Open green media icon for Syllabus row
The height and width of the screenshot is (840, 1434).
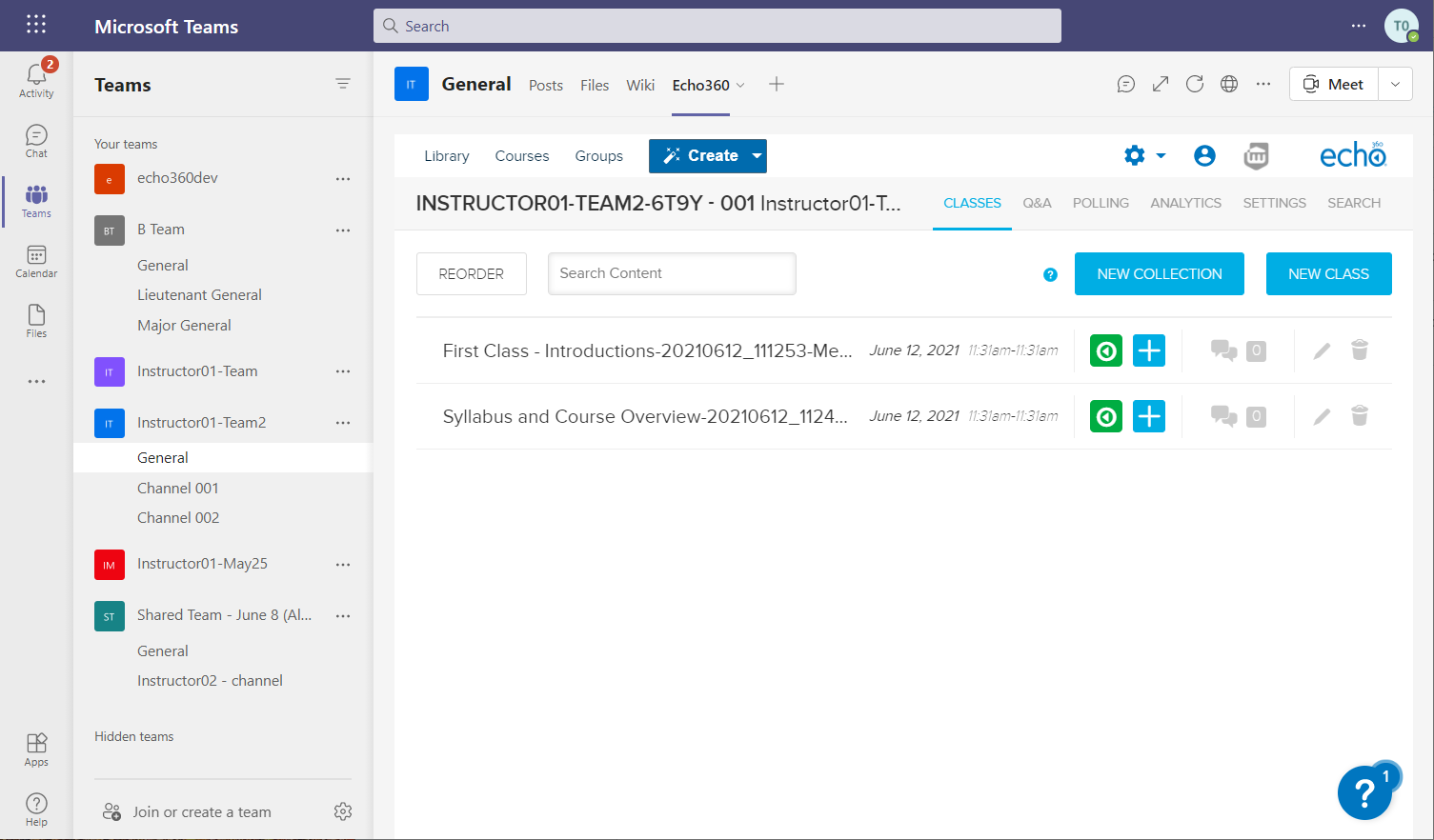pyautogui.click(x=1106, y=416)
